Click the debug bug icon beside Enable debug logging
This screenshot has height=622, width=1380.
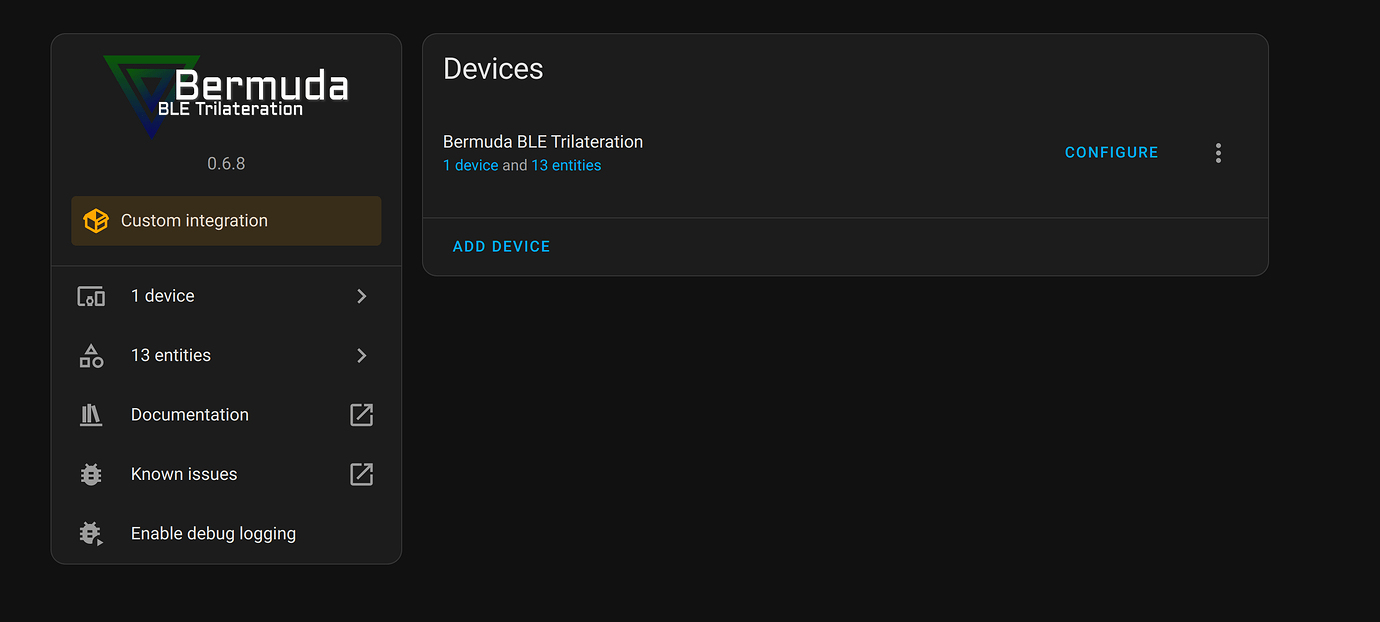[x=90, y=533]
